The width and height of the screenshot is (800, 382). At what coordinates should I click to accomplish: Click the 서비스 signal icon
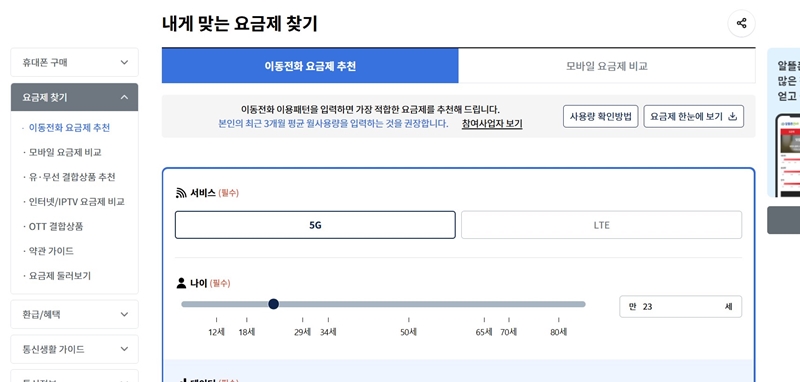click(181, 193)
